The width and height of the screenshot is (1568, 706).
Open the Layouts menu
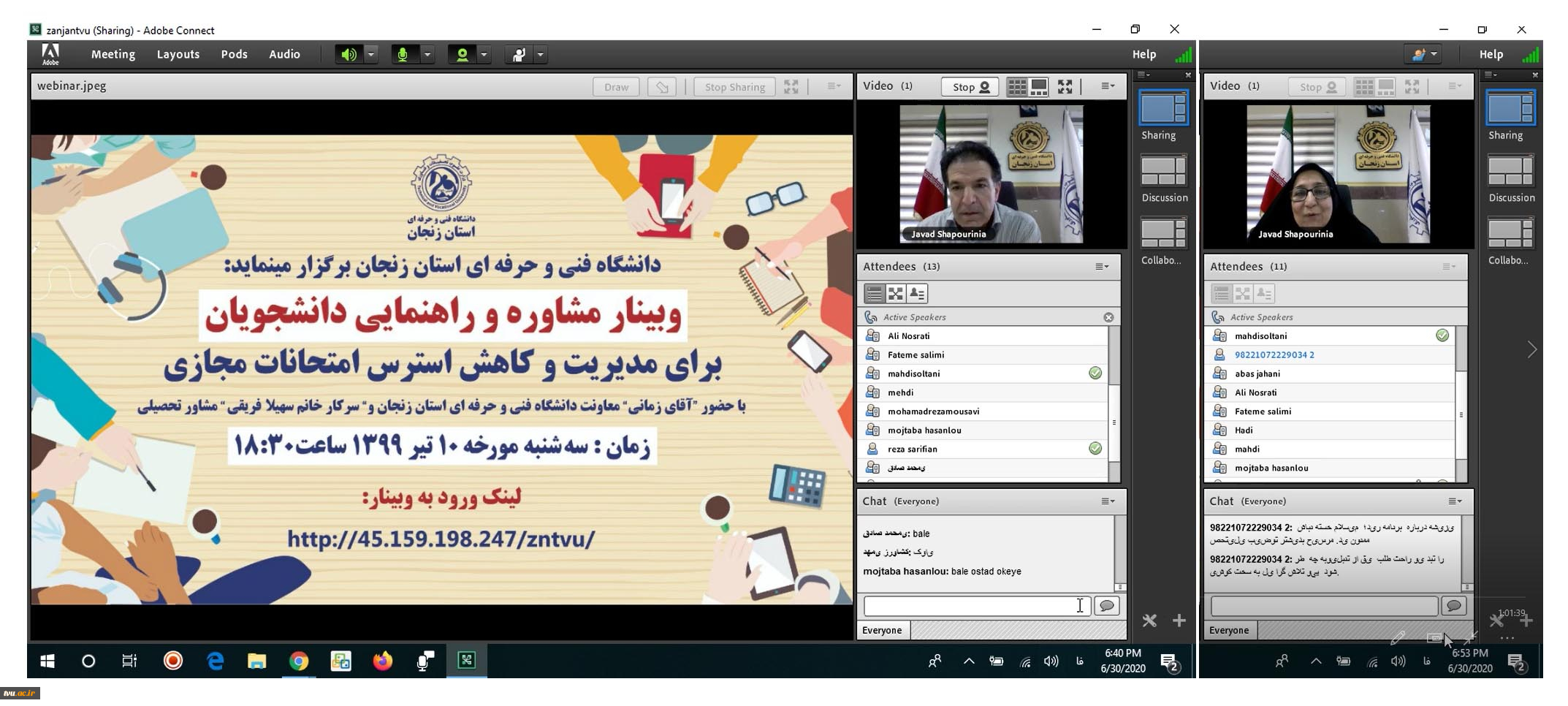click(x=178, y=54)
